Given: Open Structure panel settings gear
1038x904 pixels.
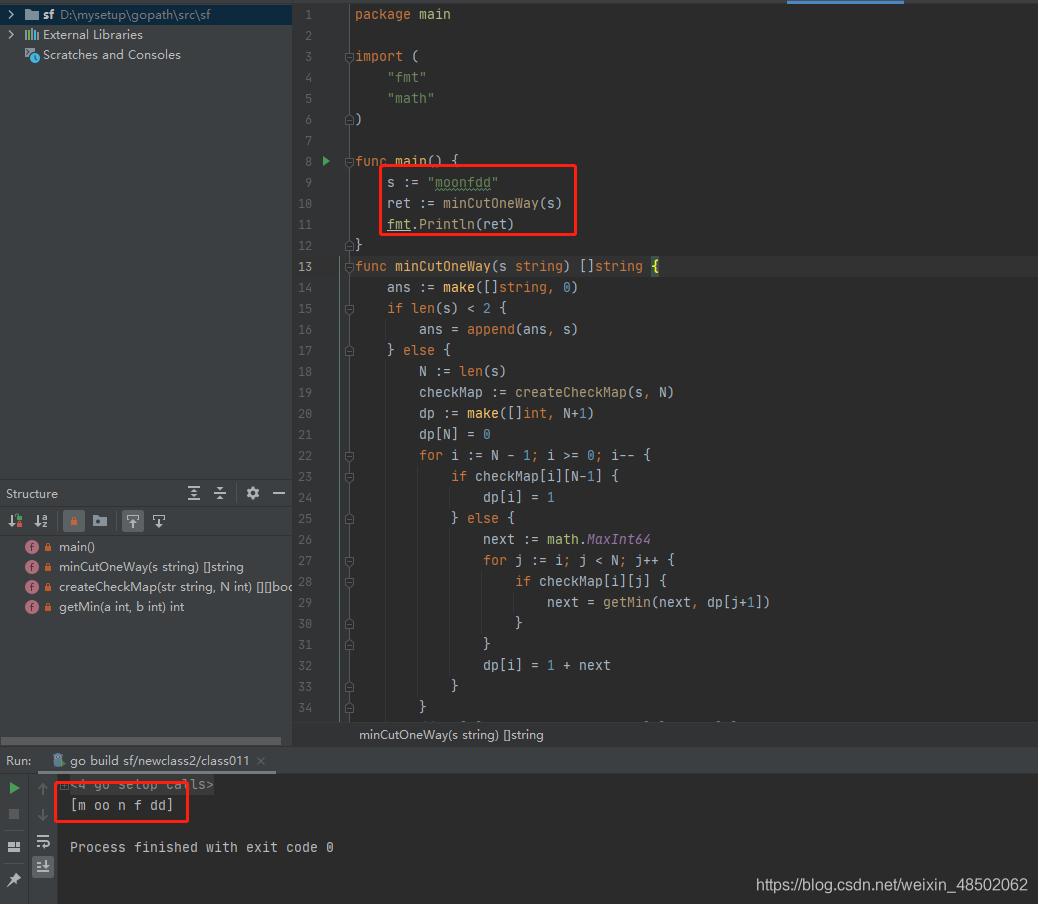Looking at the screenshot, I should (x=253, y=493).
